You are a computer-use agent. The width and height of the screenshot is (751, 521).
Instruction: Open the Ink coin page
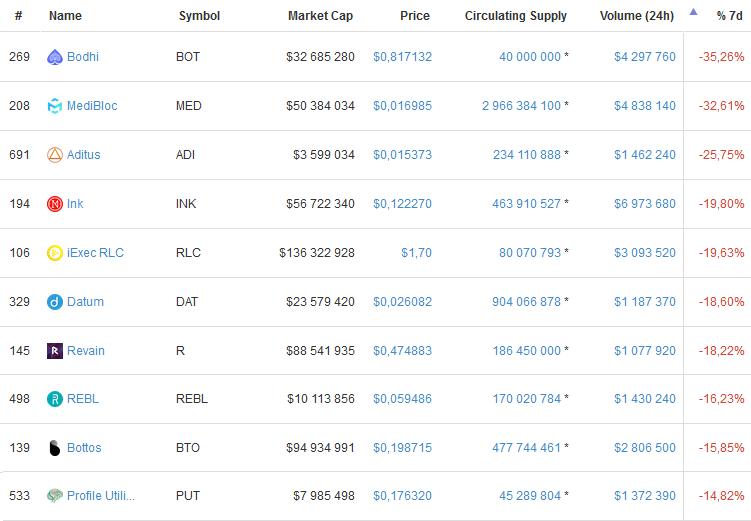click(75, 204)
